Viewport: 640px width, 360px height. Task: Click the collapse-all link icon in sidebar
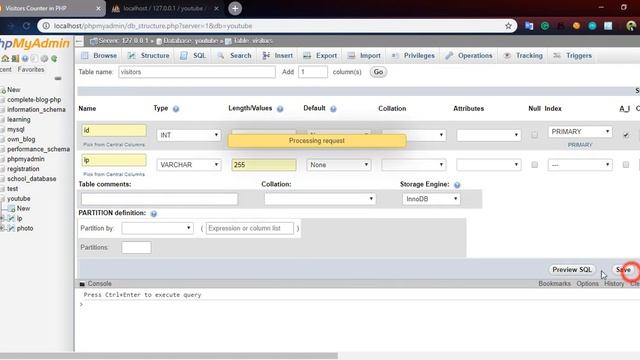pos(58,78)
